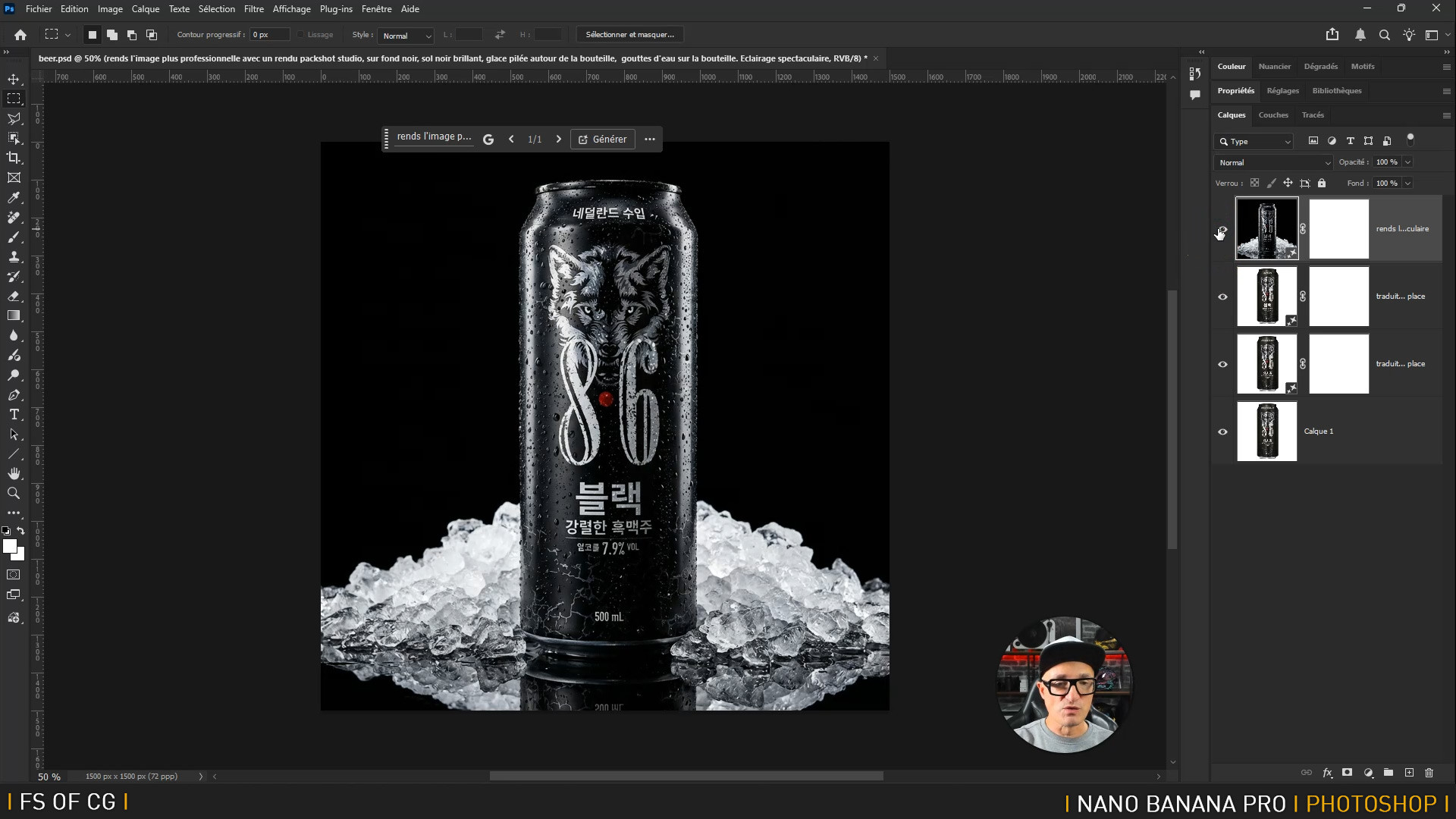Click the foreground color swatch

[x=10, y=546]
